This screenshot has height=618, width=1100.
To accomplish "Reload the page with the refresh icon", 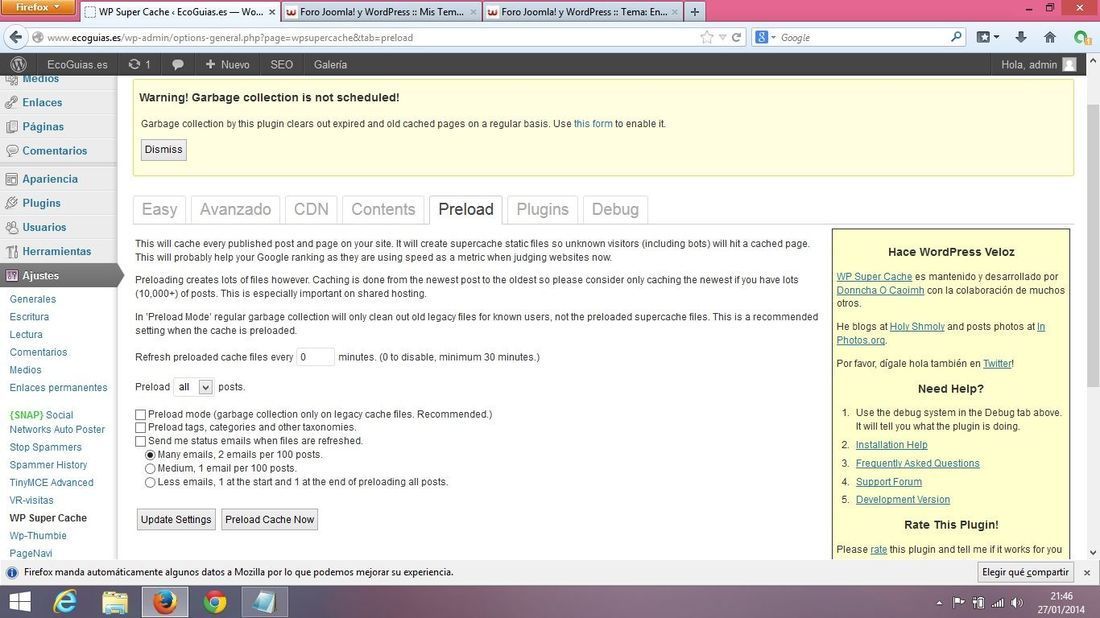I will [737, 37].
